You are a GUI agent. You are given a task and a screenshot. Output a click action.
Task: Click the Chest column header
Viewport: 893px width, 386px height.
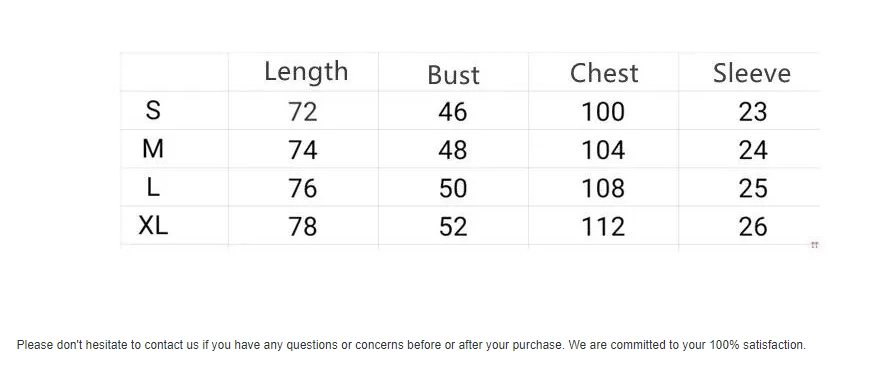(x=604, y=73)
